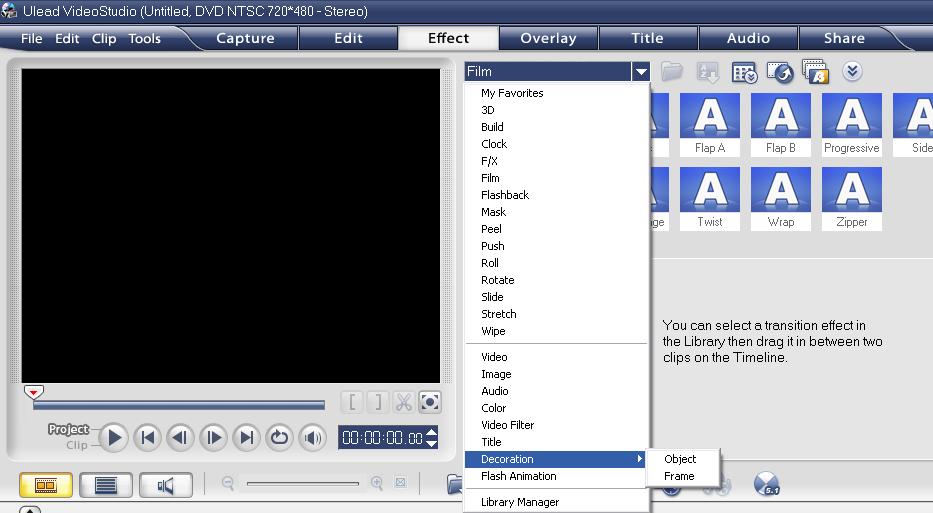Click the timeline zoom slider
This screenshot has height=513, width=933.
[x=303, y=483]
